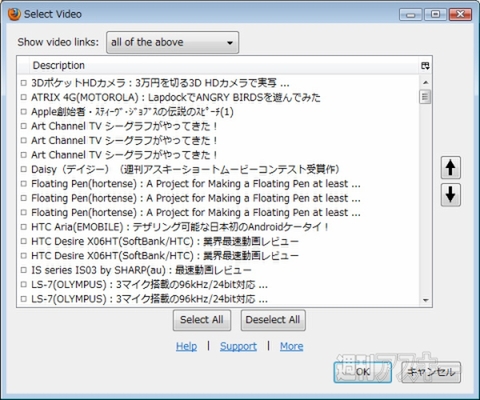Move selected video down with the arrow button
The width and height of the screenshot is (480, 400).
tap(451, 195)
